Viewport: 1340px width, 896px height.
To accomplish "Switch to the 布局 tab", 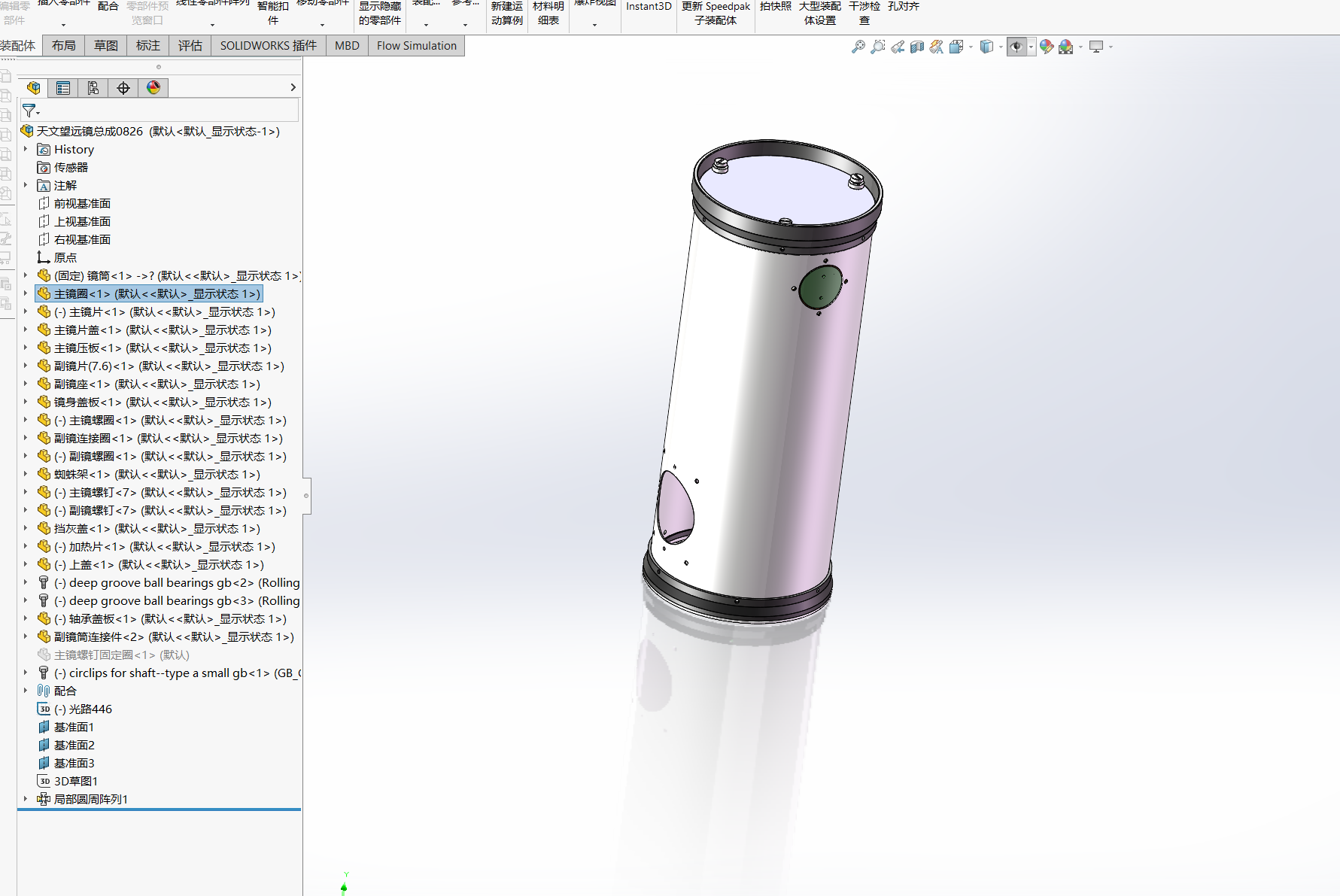I will pos(63,46).
